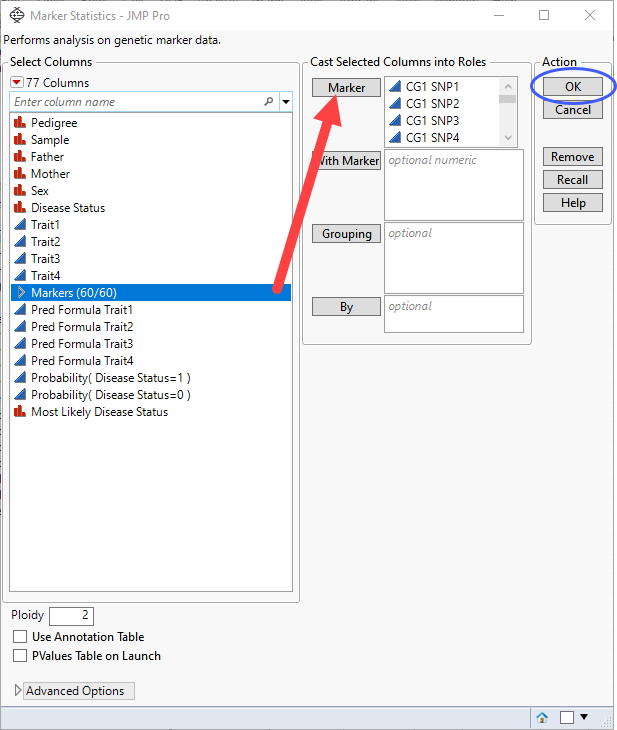
Task: Confirm the dialog with OK
Action: coord(573,87)
